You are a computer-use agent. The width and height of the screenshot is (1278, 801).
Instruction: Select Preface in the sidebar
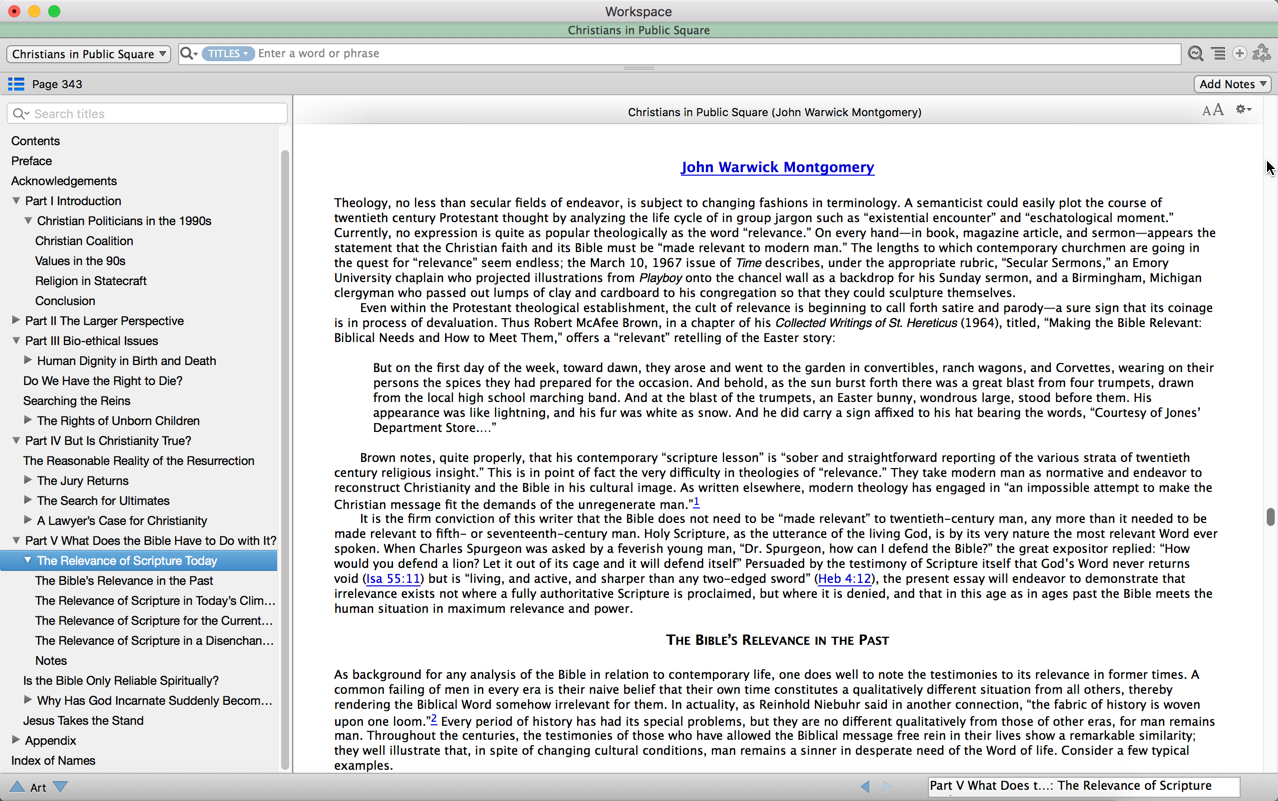tap(31, 161)
